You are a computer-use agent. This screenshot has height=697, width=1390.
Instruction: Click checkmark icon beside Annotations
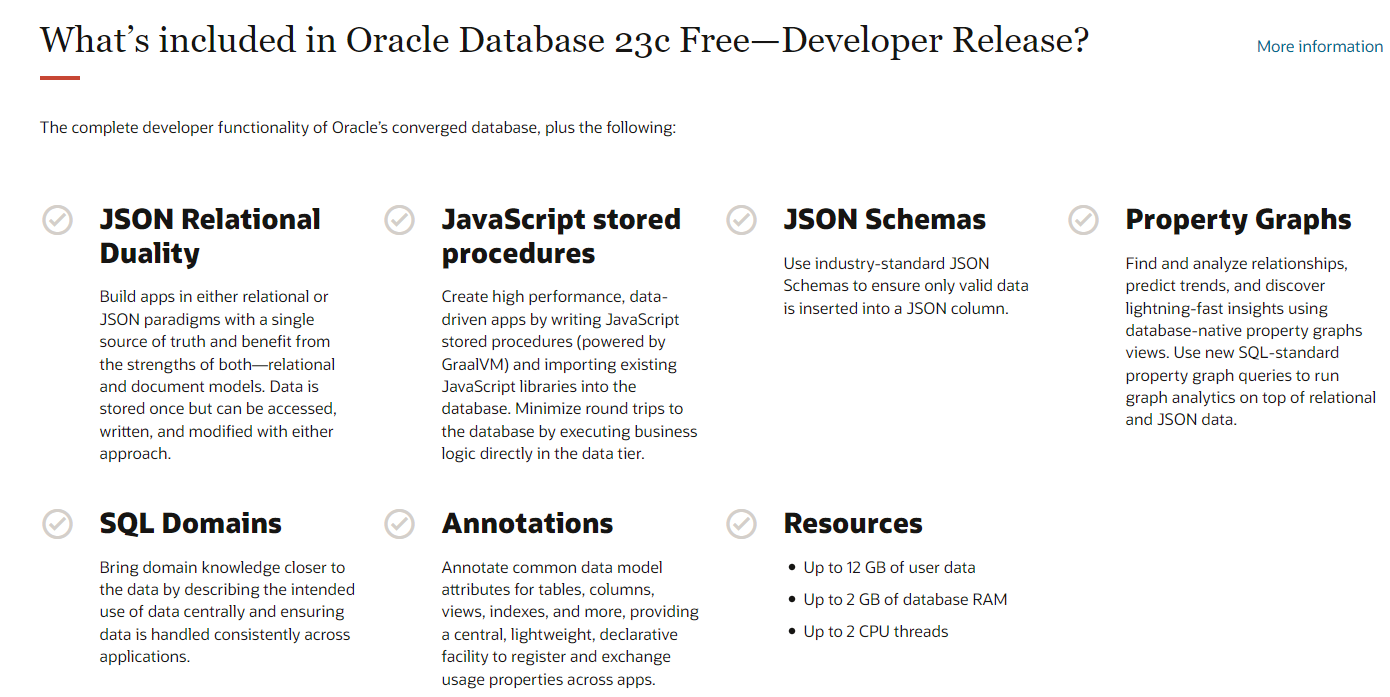(400, 523)
